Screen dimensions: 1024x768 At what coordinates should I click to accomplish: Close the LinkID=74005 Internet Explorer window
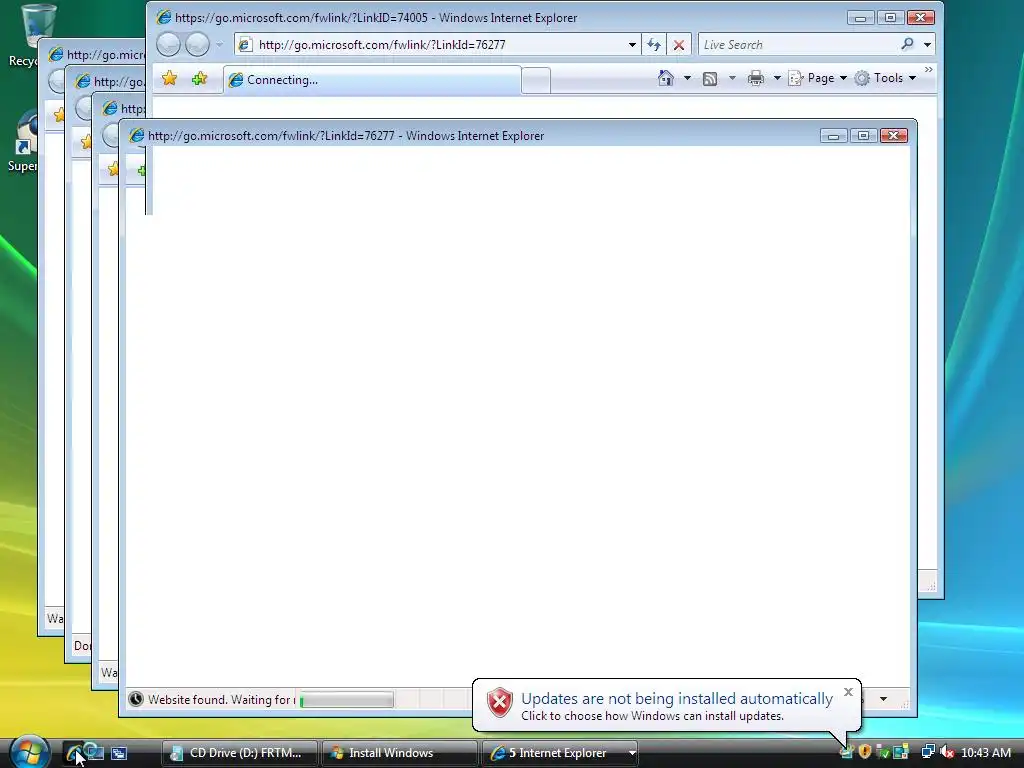pos(921,18)
